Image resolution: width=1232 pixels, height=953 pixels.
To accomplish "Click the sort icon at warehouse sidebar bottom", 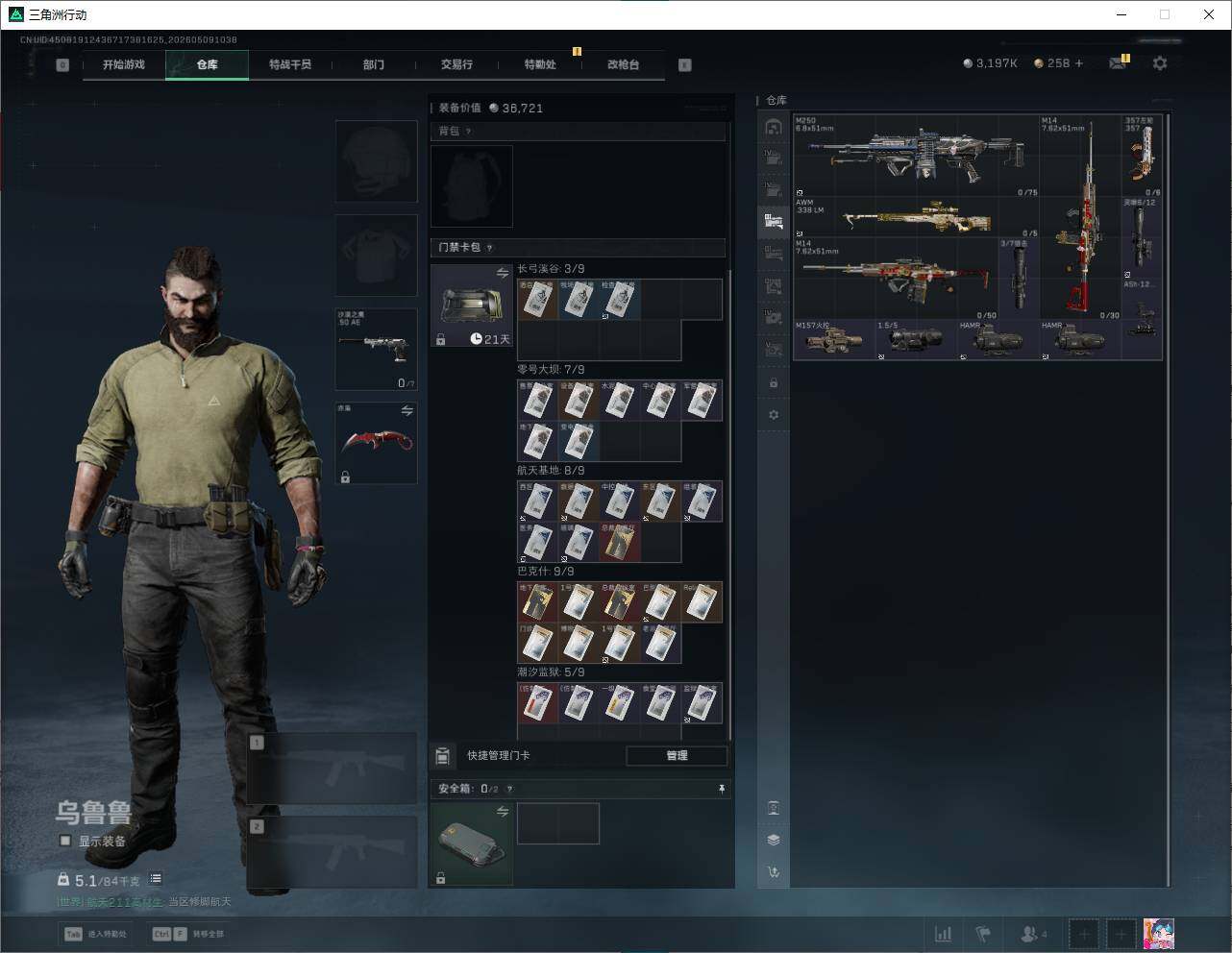I will (x=774, y=872).
